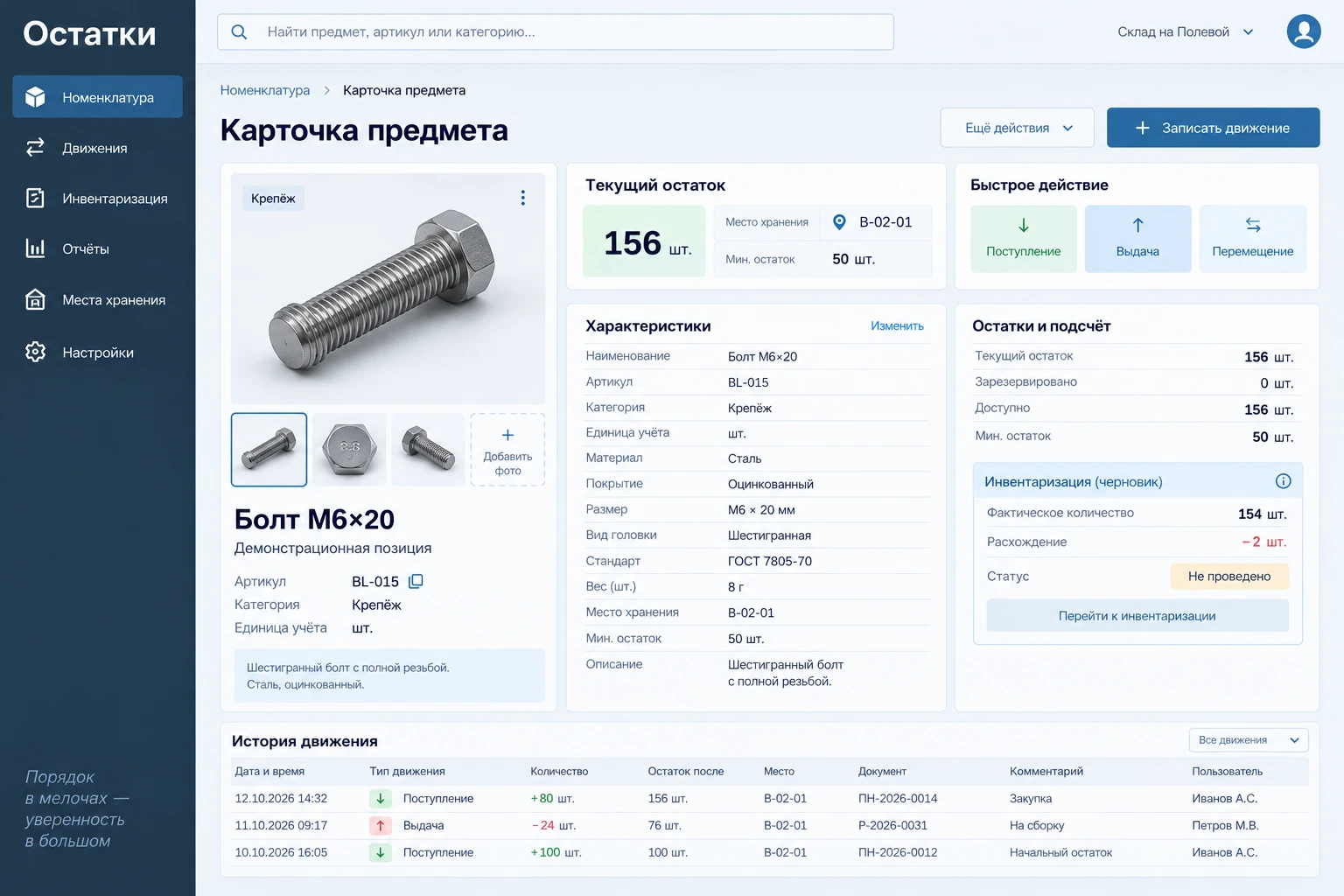Viewport: 1344px width, 896px height.
Task: Click the Места хранения warehouse icon
Action: click(35, 299)
